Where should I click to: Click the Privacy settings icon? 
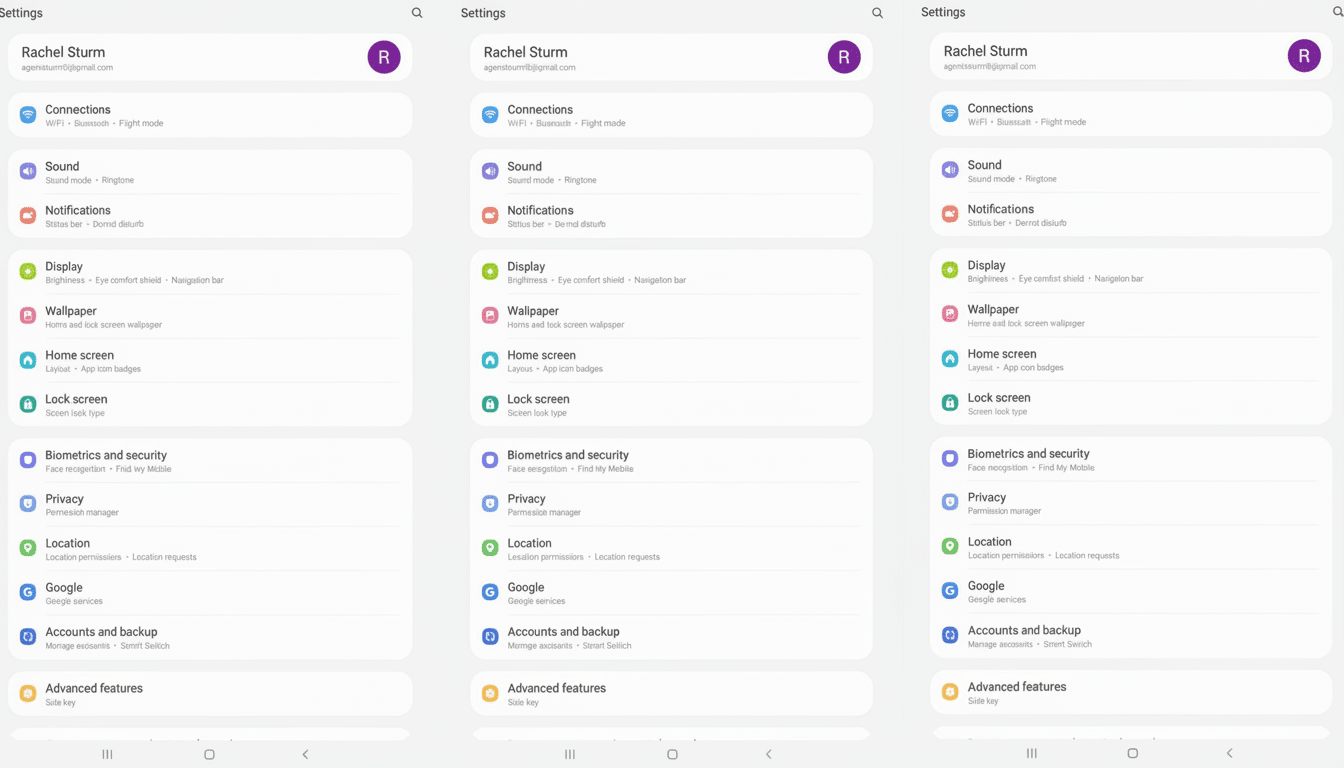[26, 504]
